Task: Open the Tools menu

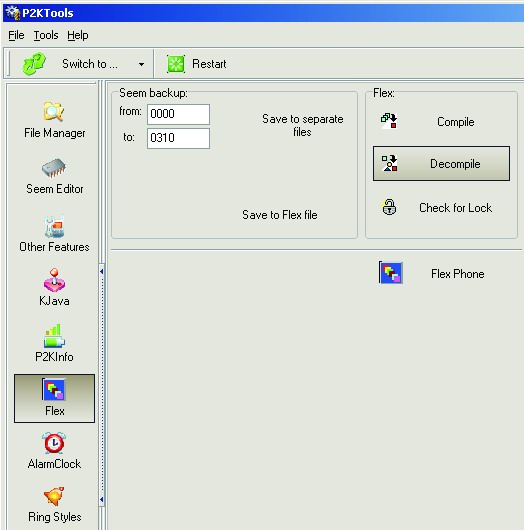Action: point(46,35)
